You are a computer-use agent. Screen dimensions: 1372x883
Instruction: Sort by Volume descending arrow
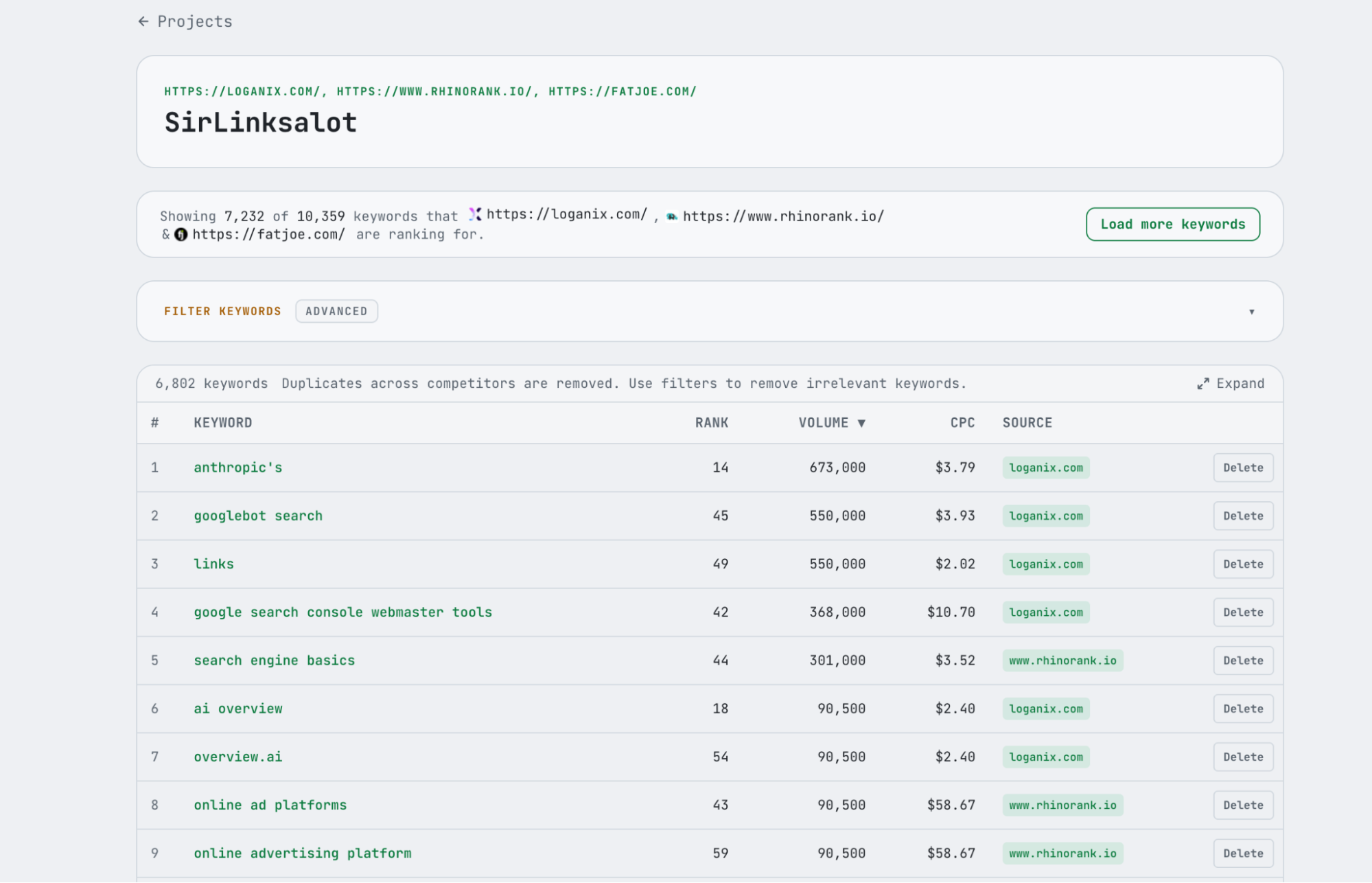(861, 423)
